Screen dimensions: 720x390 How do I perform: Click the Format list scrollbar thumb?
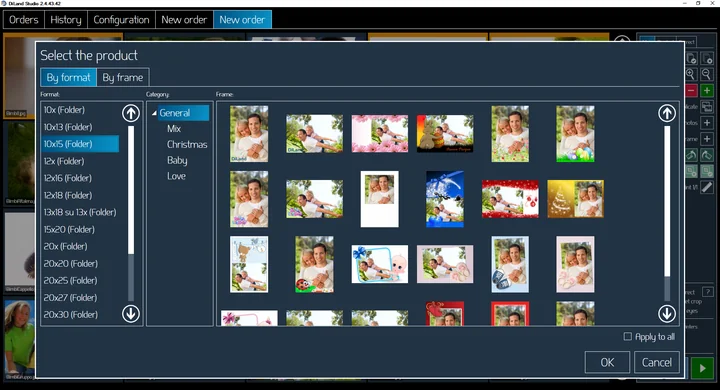pos(131,190)
